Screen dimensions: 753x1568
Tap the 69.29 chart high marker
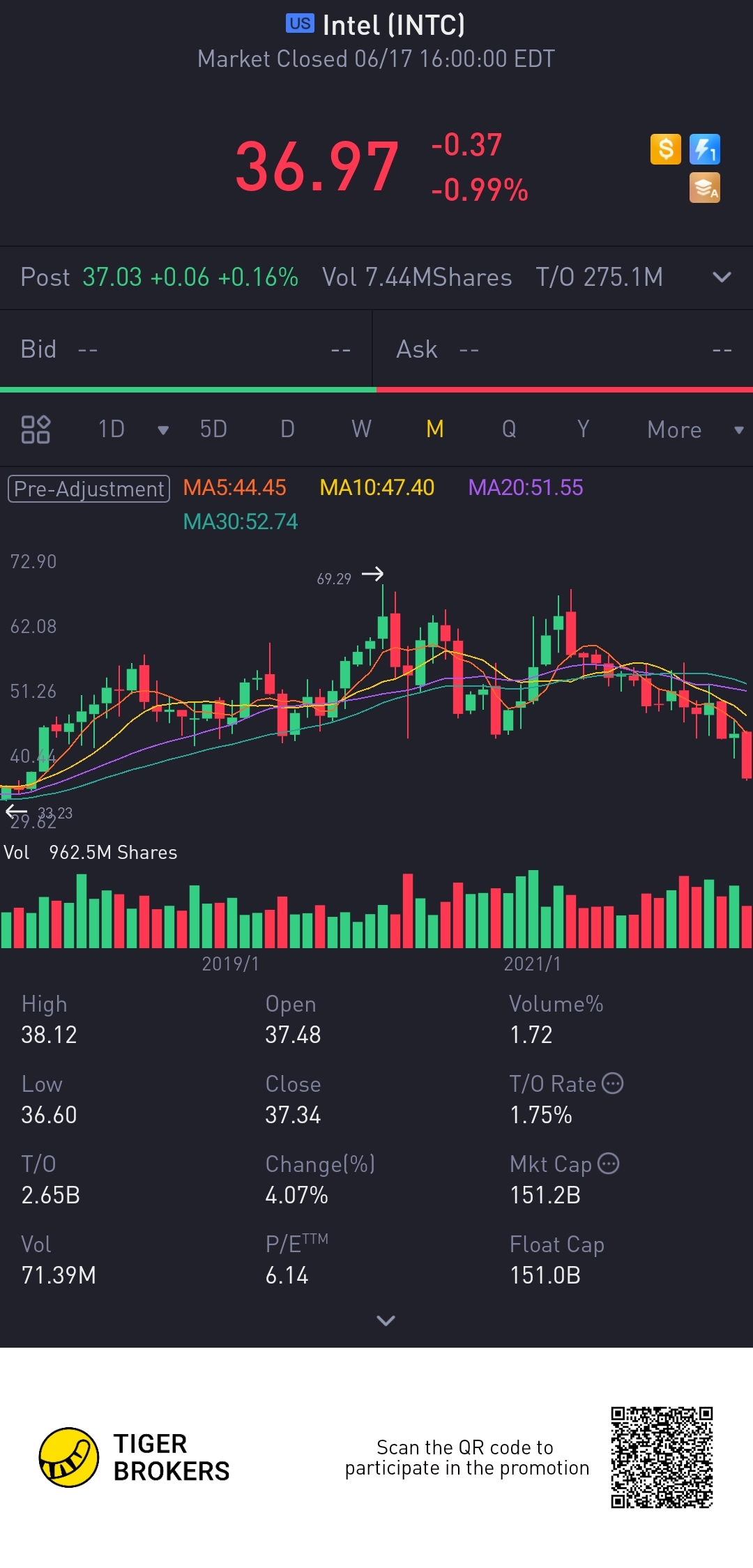334,579
